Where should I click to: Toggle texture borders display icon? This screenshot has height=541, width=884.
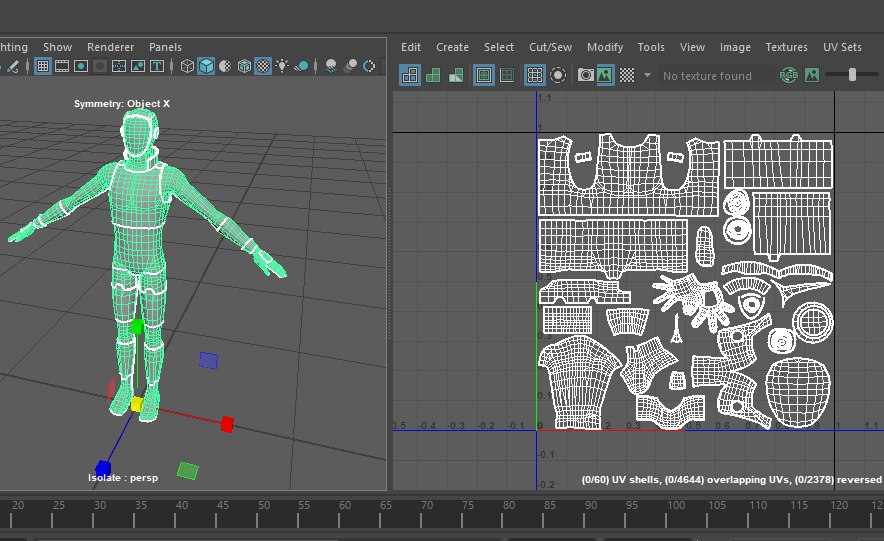click(x=484, y=75)
